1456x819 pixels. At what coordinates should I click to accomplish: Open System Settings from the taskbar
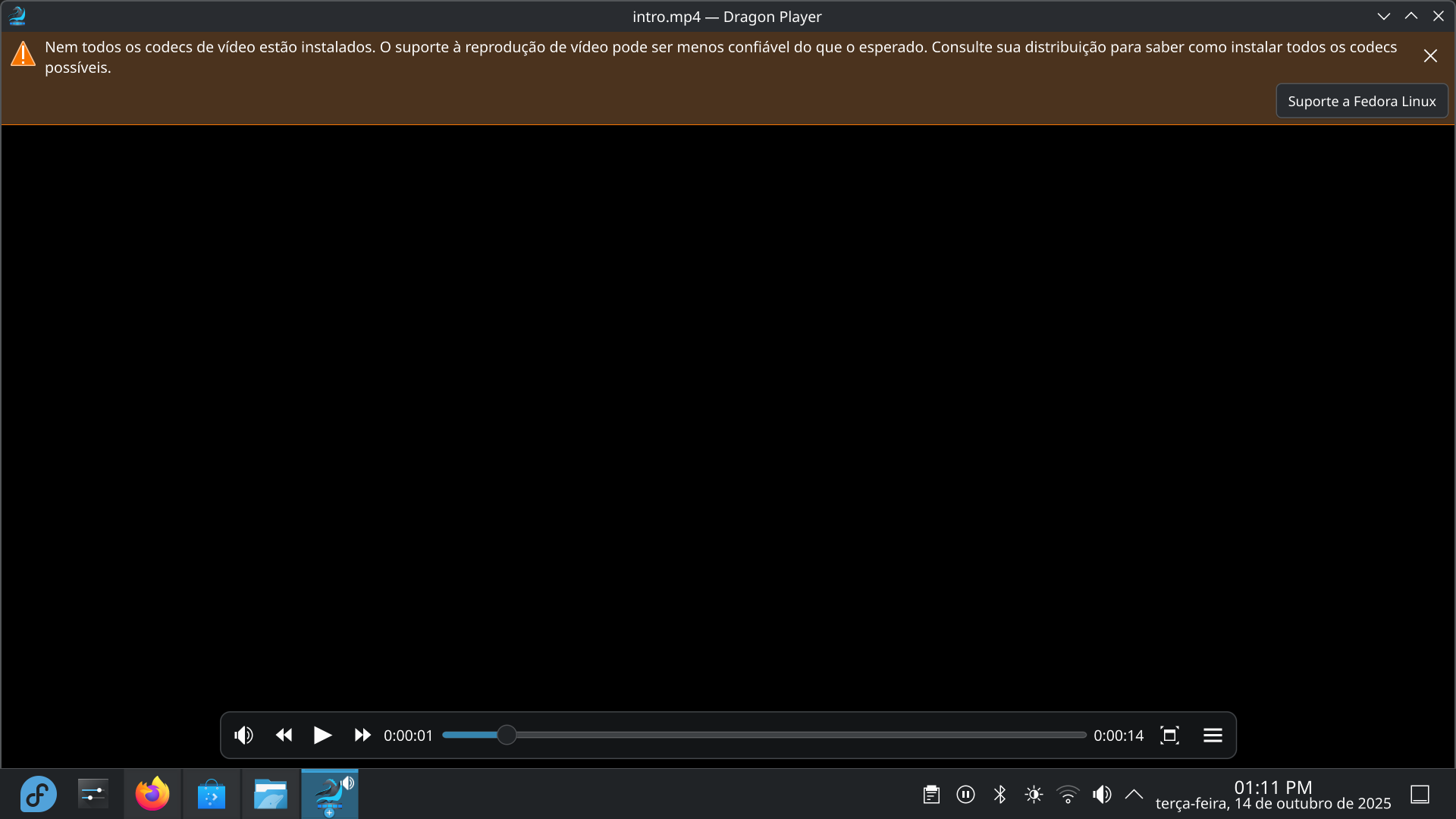(93, 794)
